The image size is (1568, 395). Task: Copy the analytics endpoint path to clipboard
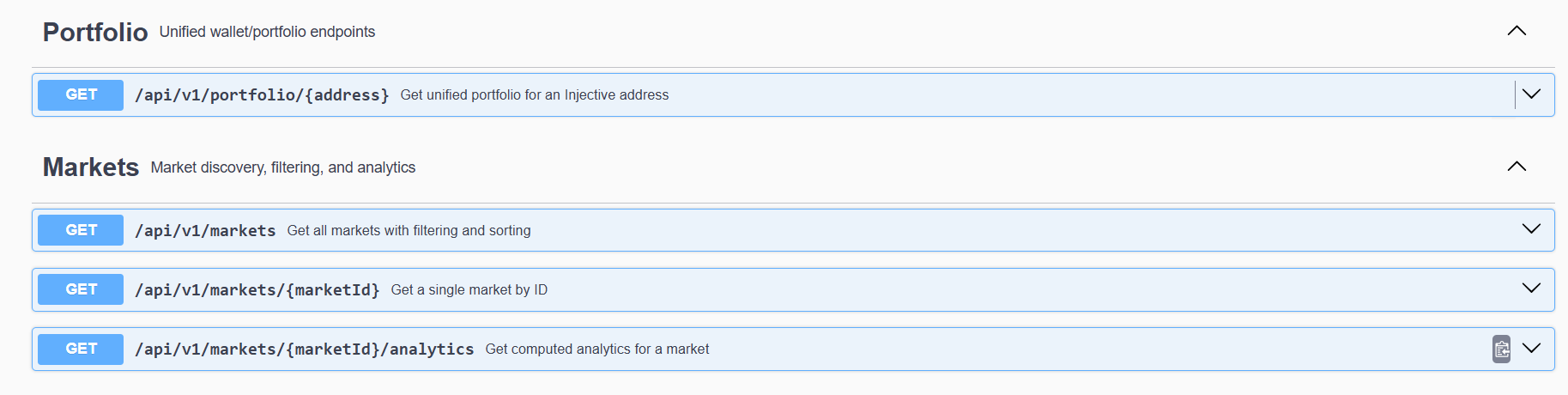pyautogui.click(x=1501, y=349)
